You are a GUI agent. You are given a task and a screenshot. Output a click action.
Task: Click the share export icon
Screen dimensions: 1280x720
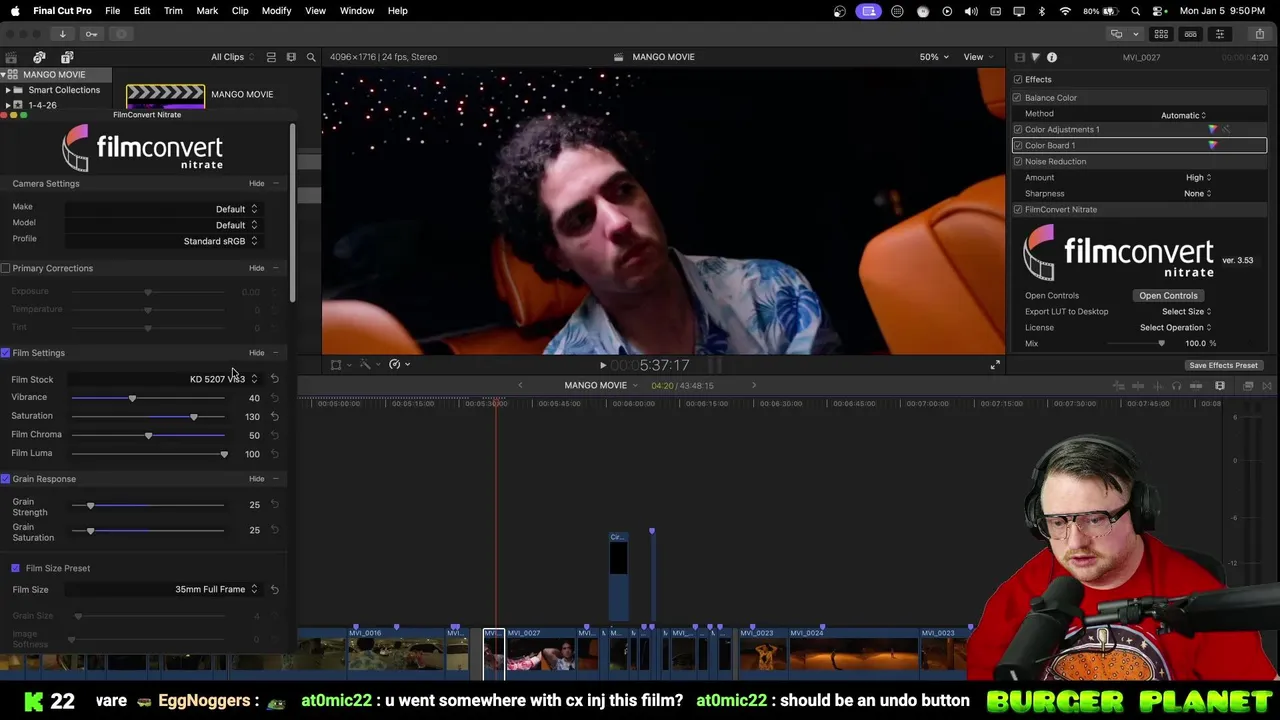pos(1260,34)
